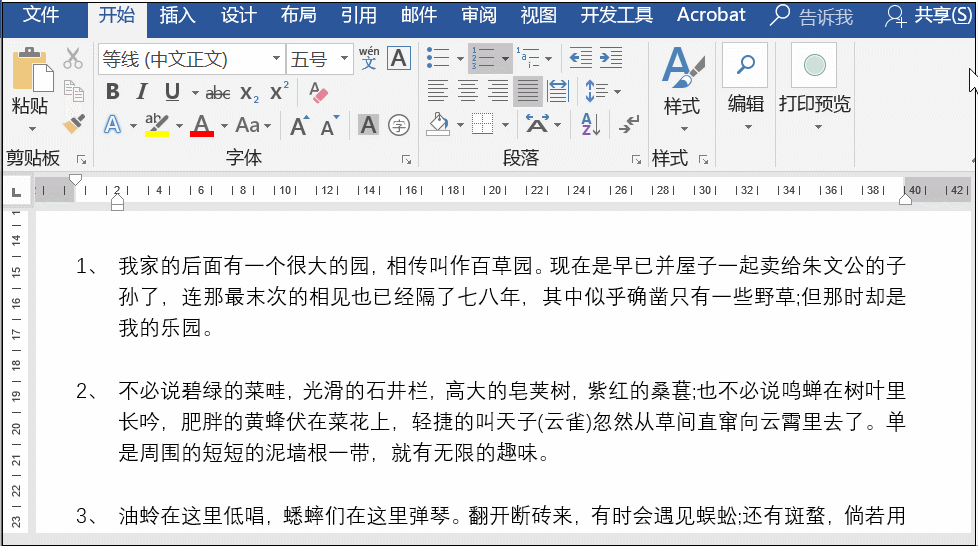Click the Borders icon
This screenshot has width=978, height=546.
(x=482, y=124)
